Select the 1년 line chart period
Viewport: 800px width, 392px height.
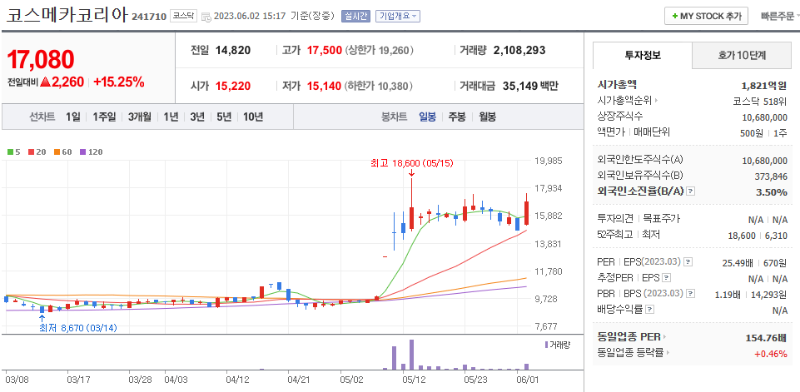pyautogui.click(x=170, y=117)
